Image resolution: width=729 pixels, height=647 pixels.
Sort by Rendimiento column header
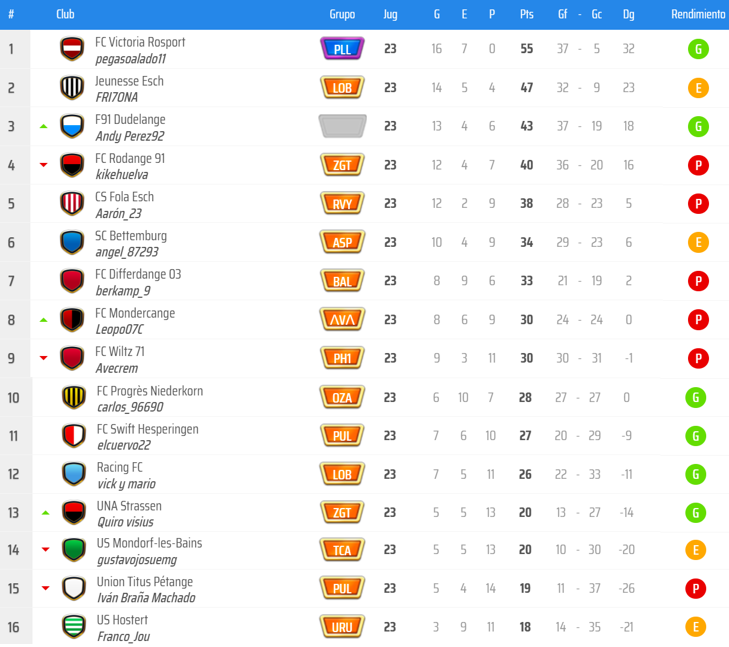pos(698,14)
